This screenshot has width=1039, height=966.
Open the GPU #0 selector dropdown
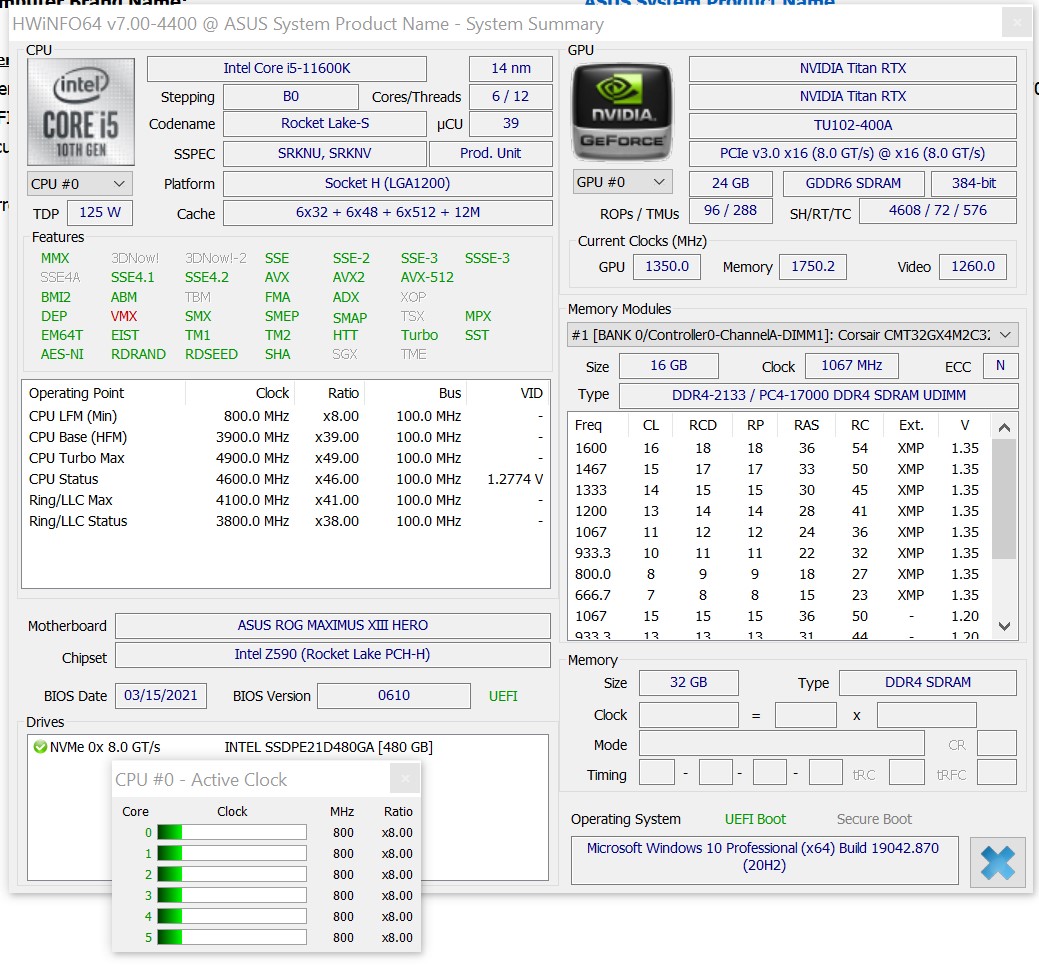pyautogui.click(x=622, y=182)
